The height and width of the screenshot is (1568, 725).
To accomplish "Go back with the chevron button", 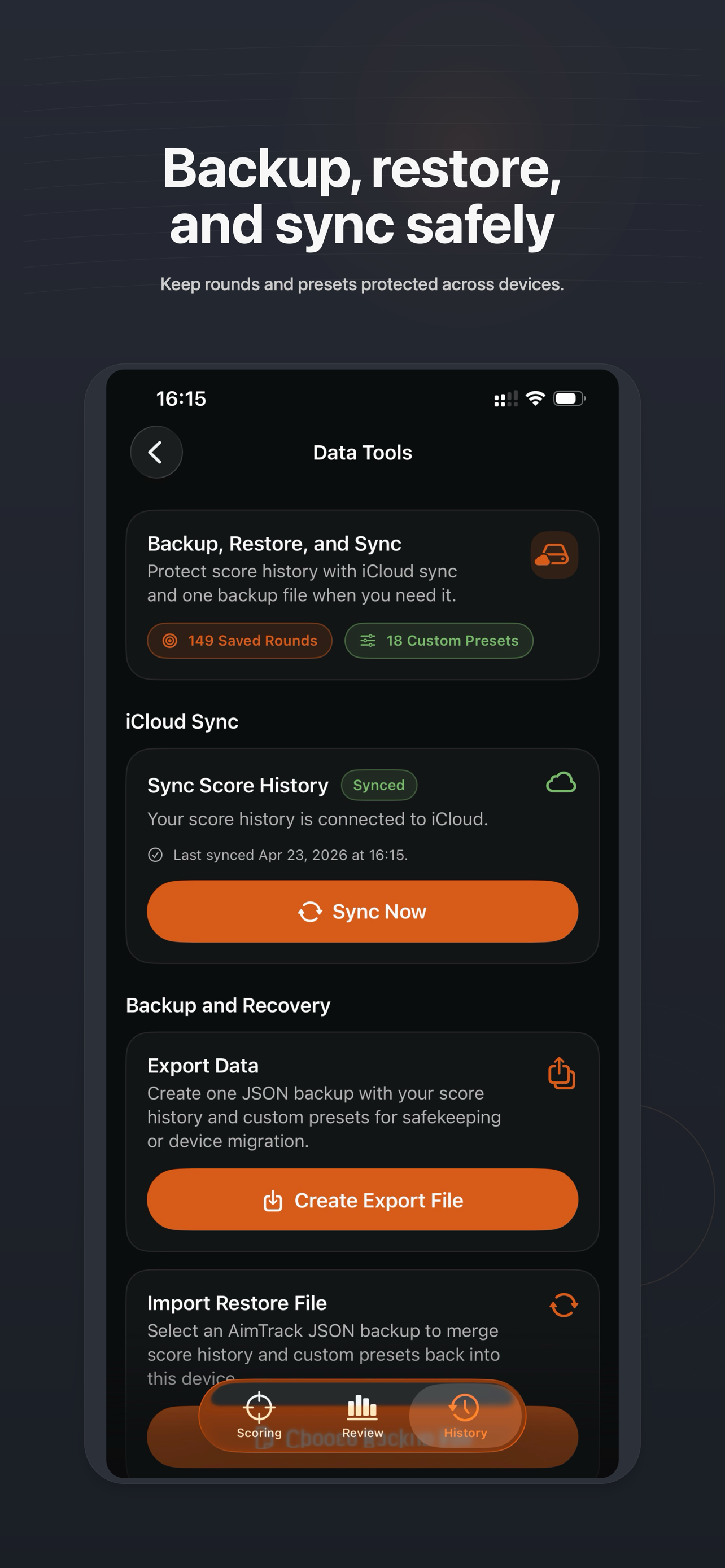I will [x=156, y=452].
